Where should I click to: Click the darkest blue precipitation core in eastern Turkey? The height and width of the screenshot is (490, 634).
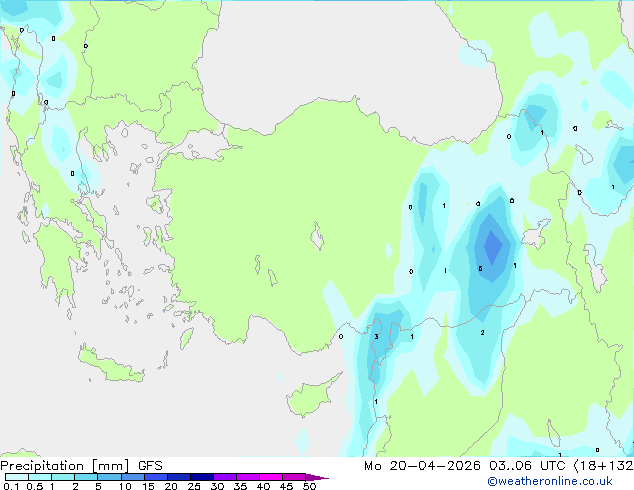tap(493, 247)
